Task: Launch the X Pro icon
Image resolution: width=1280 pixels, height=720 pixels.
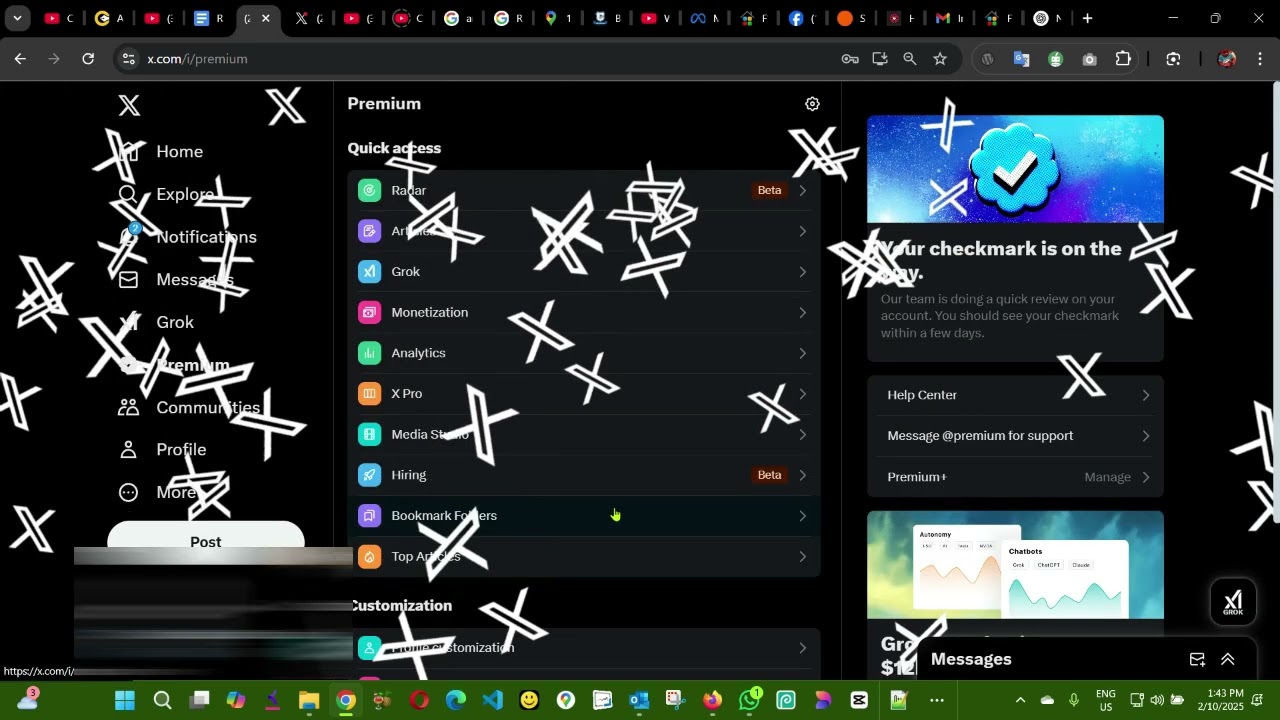Action: coord(370,394)
